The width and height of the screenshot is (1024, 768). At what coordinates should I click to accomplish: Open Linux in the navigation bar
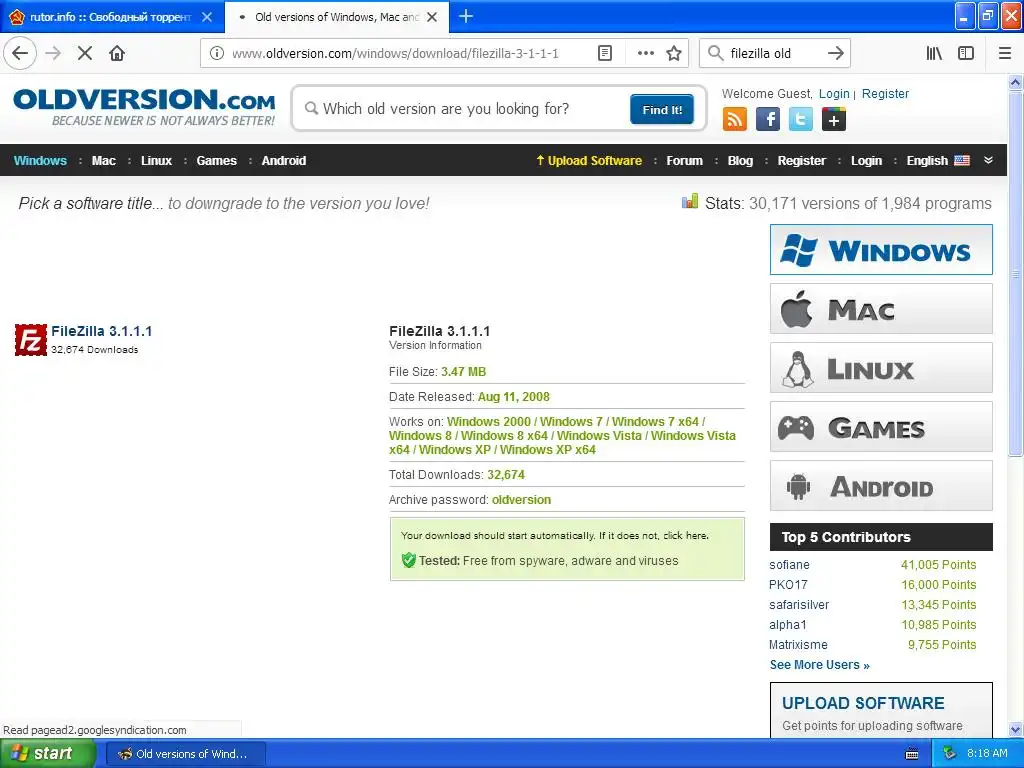(156, 161)
